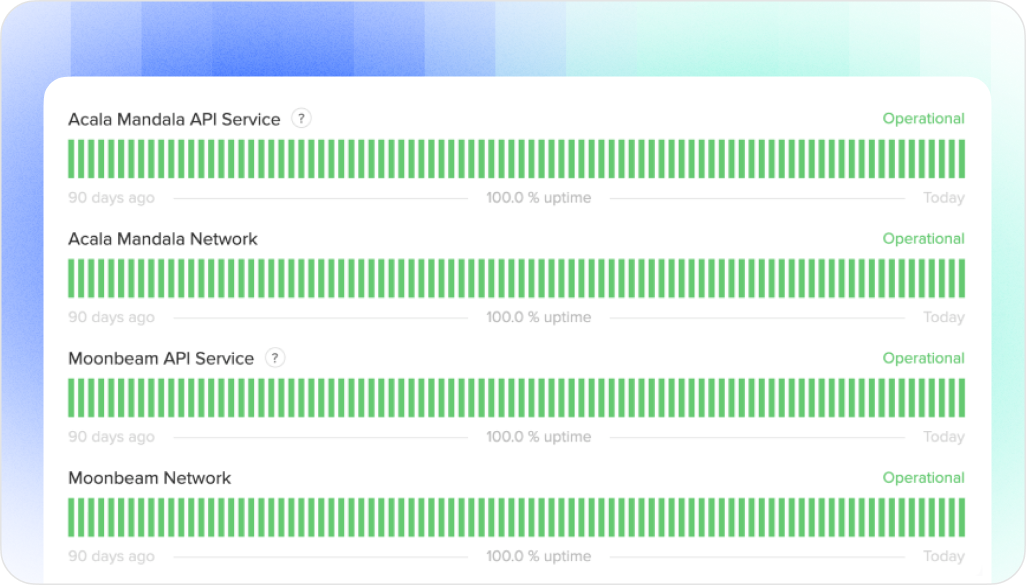The height and width of the screenshot is (585, 1026).
Task: Open help icon beside Acala Mandala API Service
Action: coord(301,118)
